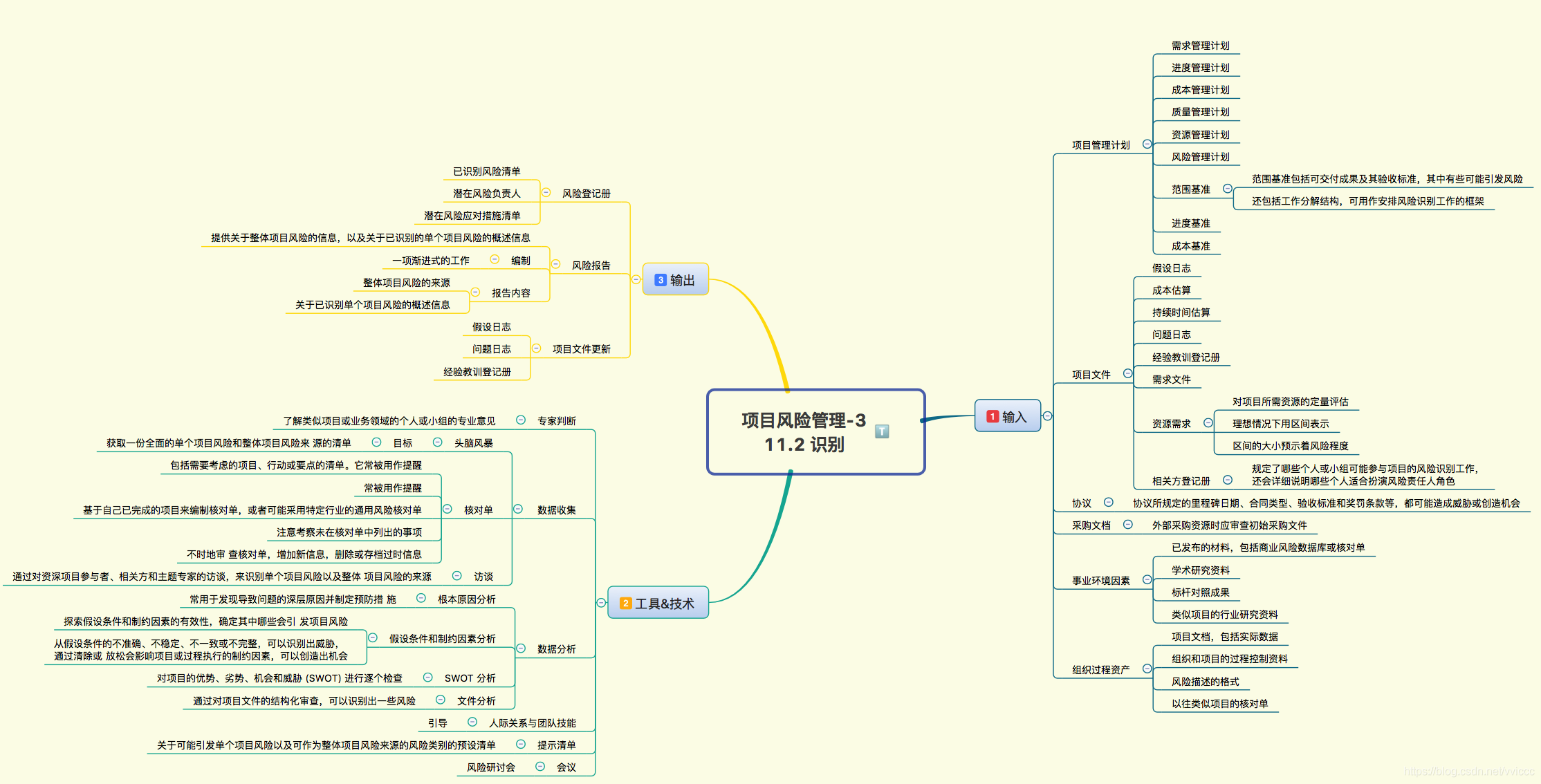The height and width of the screenshot is (784, 1541).
Task: Select 经验教训登记册 under 项目文件更新
Action: [477, 372]
